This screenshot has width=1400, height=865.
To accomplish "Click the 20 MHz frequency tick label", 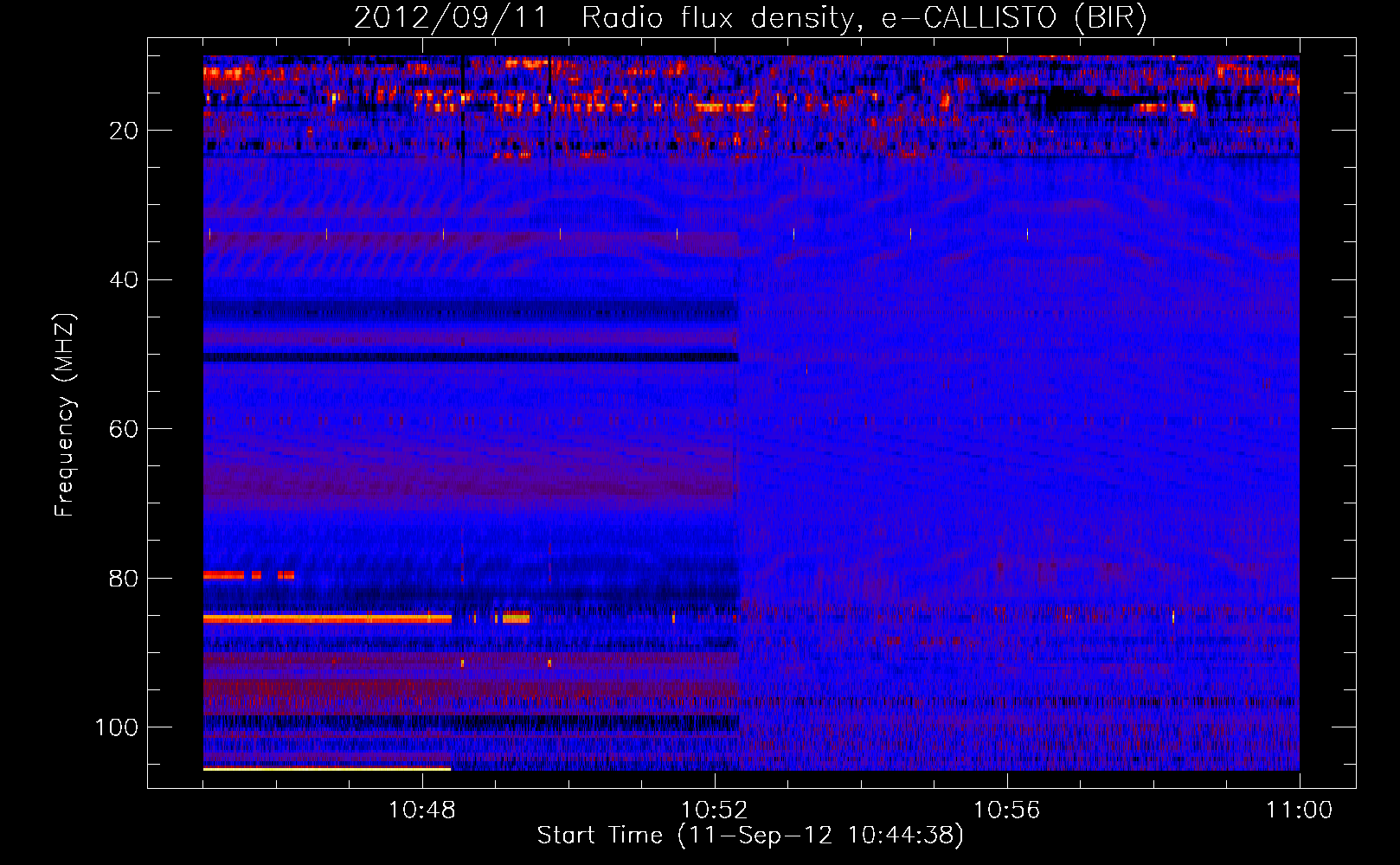I will [125, 131].
